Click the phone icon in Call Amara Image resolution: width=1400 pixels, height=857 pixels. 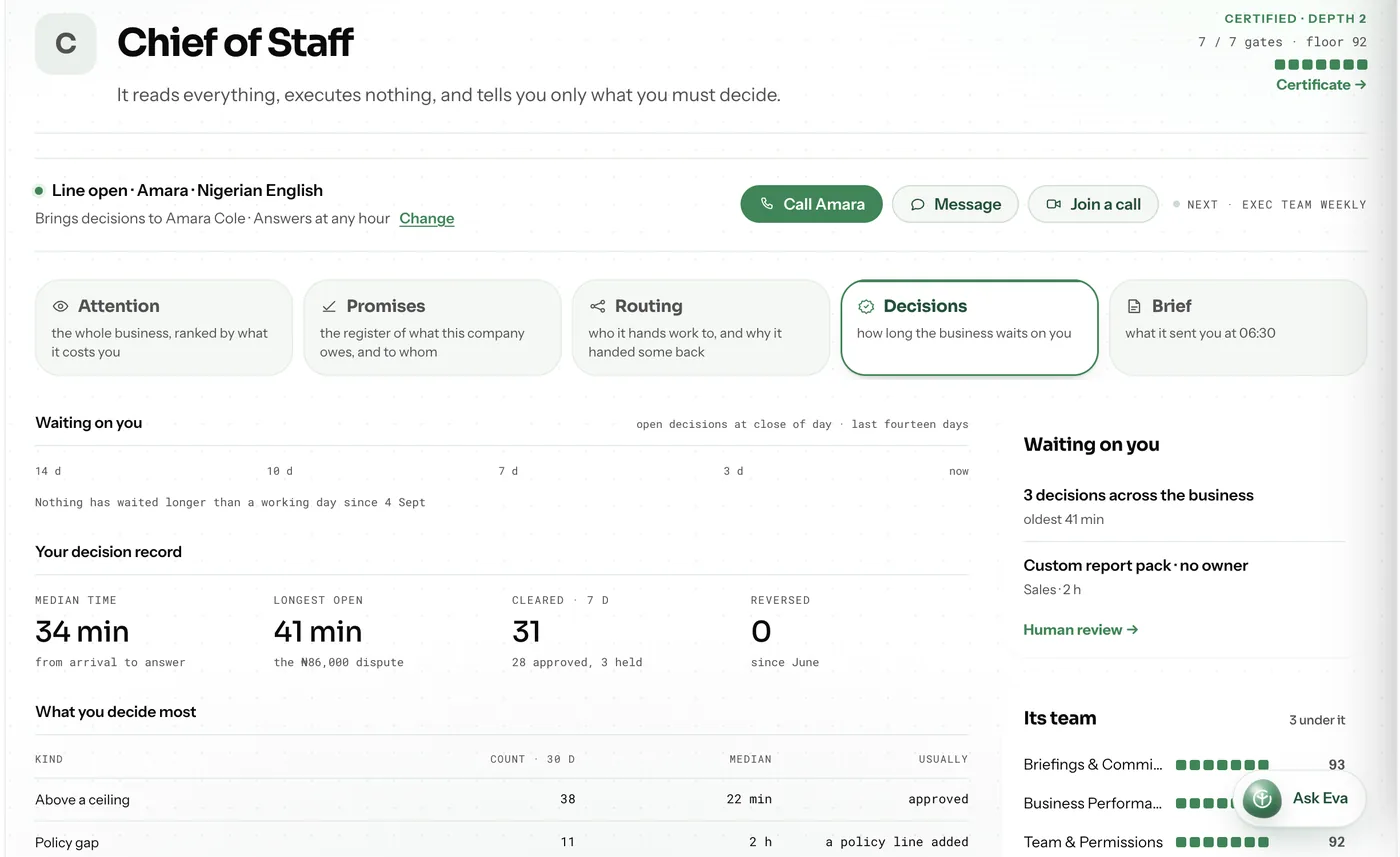tap(767, 204)
